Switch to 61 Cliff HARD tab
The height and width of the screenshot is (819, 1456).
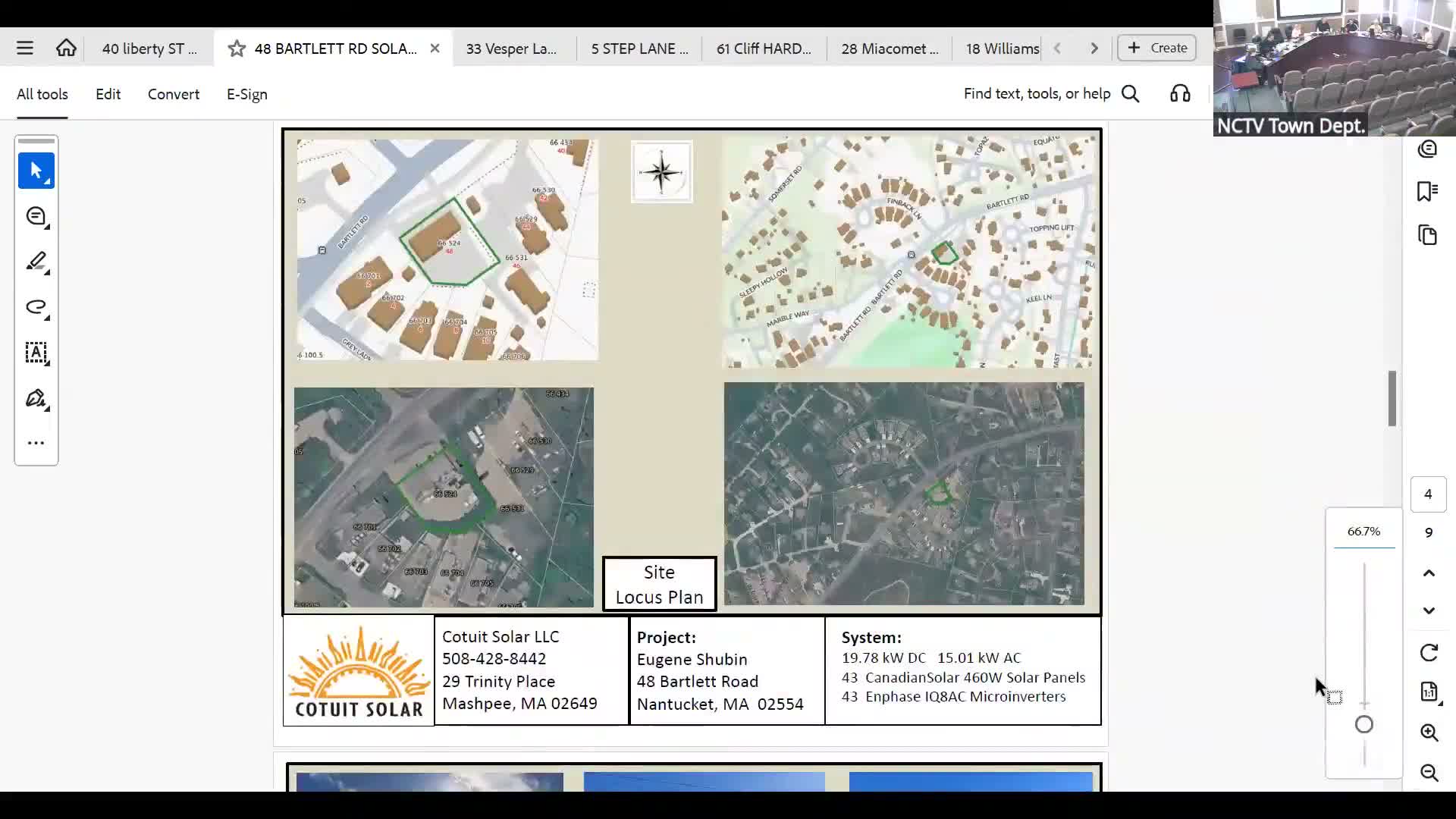pyautogui.click(x=764, y=49)
